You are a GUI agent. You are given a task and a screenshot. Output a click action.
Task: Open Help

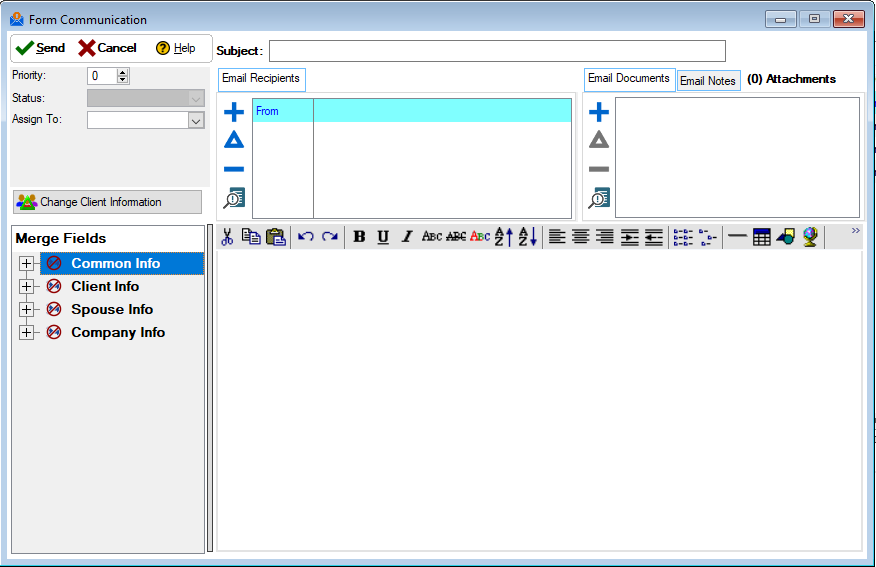(175, 49)
